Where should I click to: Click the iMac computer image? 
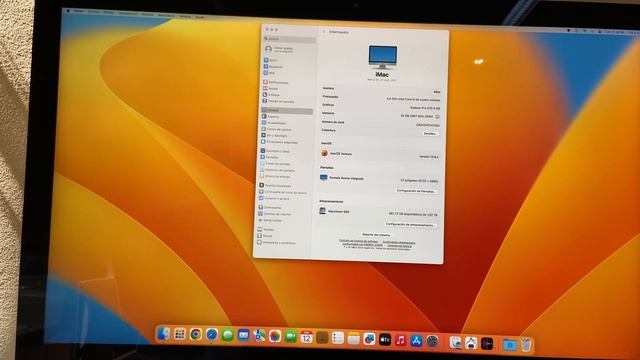(382, 57)
